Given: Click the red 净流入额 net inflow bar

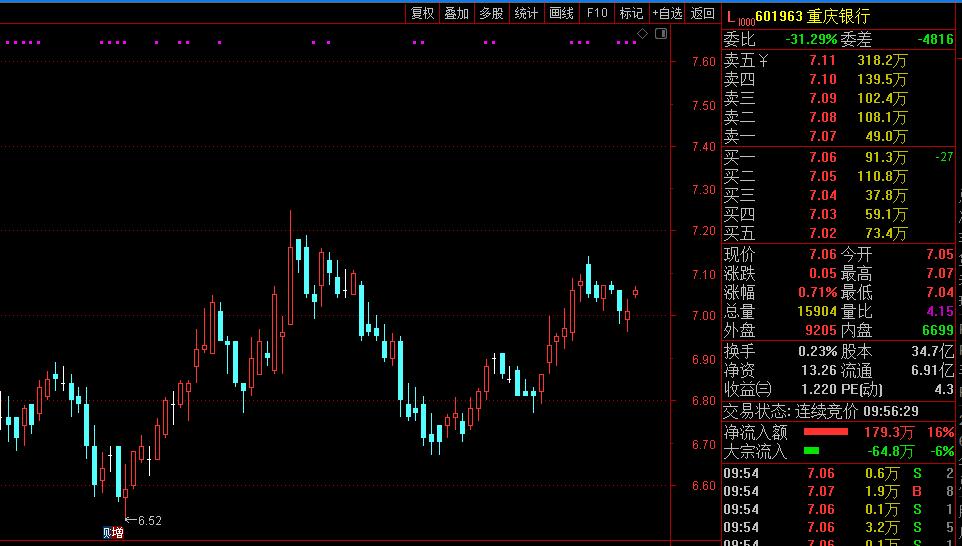Looking at the screenshot, I should [x=813, y=432].
